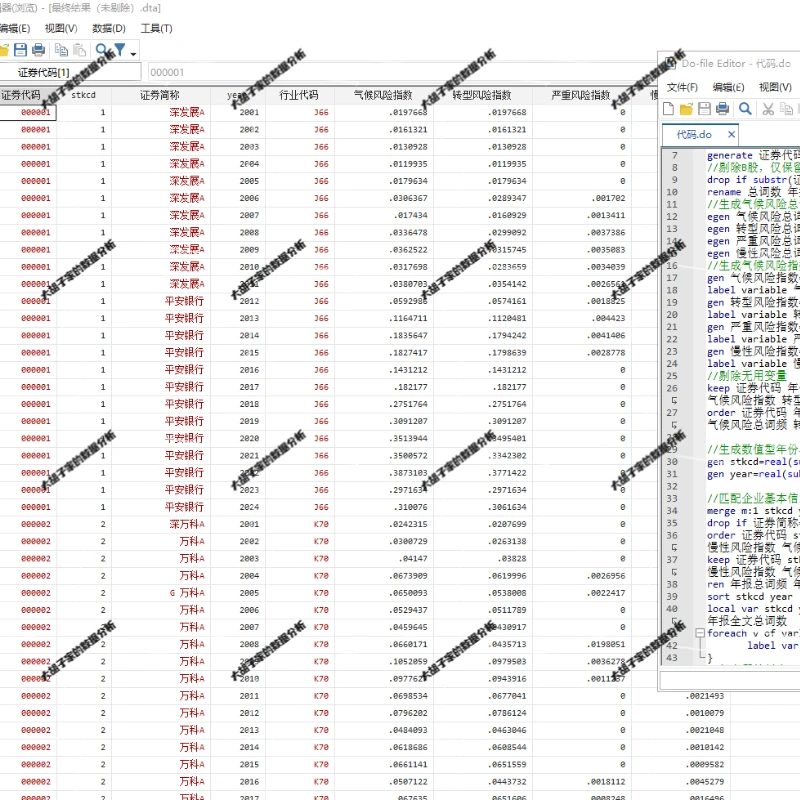Click Copy icon in Do-file Editor toolbar
The width and height of the screenshot is (800, 800).
786,109
